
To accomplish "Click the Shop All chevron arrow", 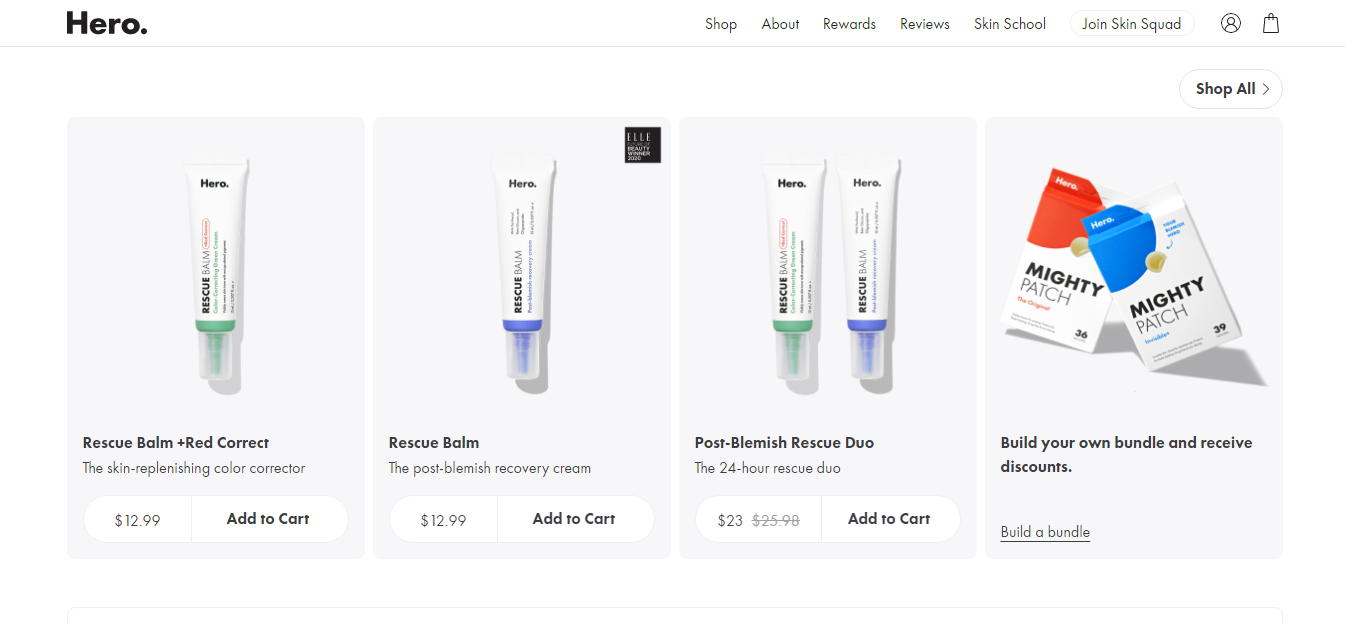I will point(1266,89).
